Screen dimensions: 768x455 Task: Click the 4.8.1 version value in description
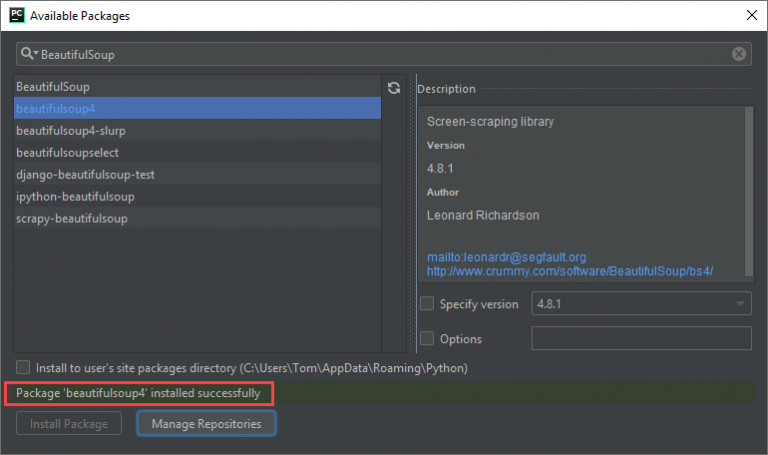tap(440, 168)
